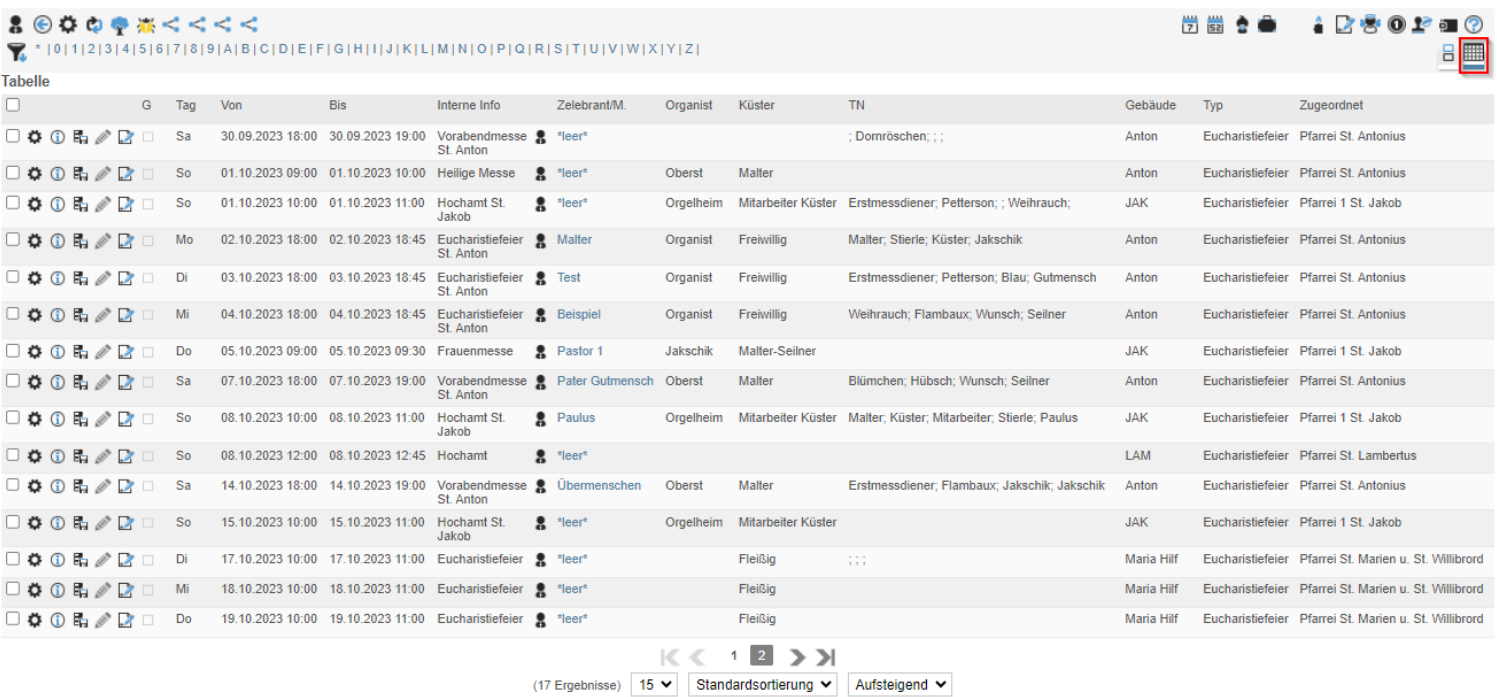
Task: Click pencil icon for 02.10.2023 Eucharistiefeier row
Action: point(102,241)
